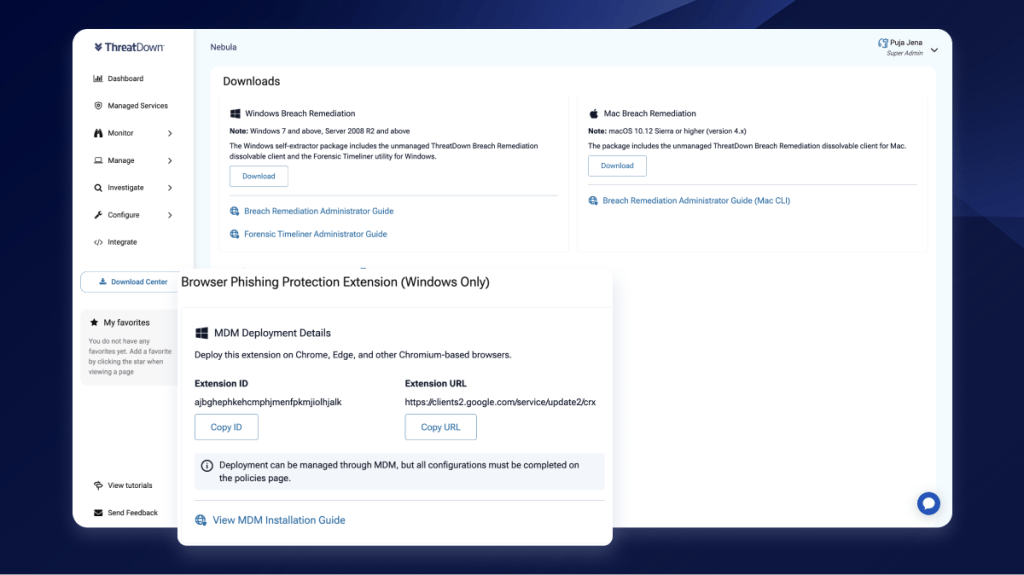Click the Copy ID button
The image size is (1024, 575).
(226, 427)
